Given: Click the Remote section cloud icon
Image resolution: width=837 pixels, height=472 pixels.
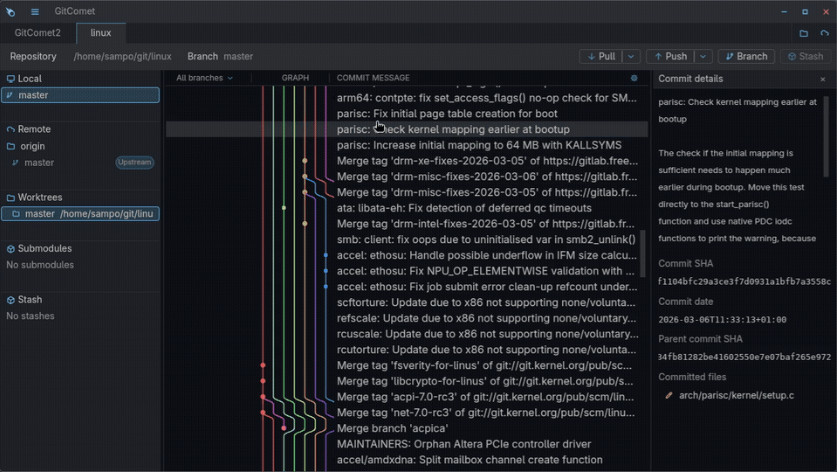Looking at the screenshot, I should [x=11, y=129].
